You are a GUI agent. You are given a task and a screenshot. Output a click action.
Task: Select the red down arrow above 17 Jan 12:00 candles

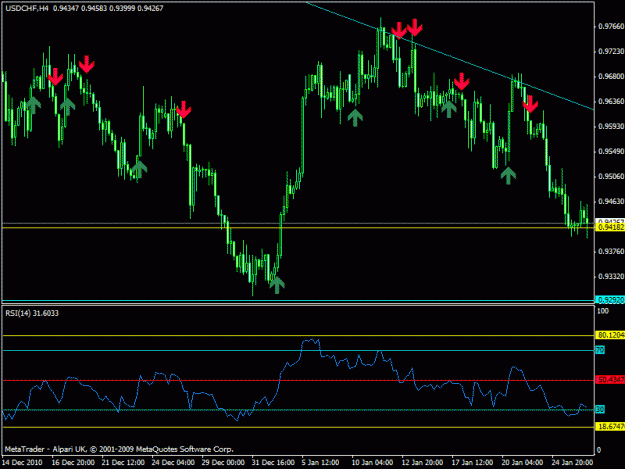462,81
